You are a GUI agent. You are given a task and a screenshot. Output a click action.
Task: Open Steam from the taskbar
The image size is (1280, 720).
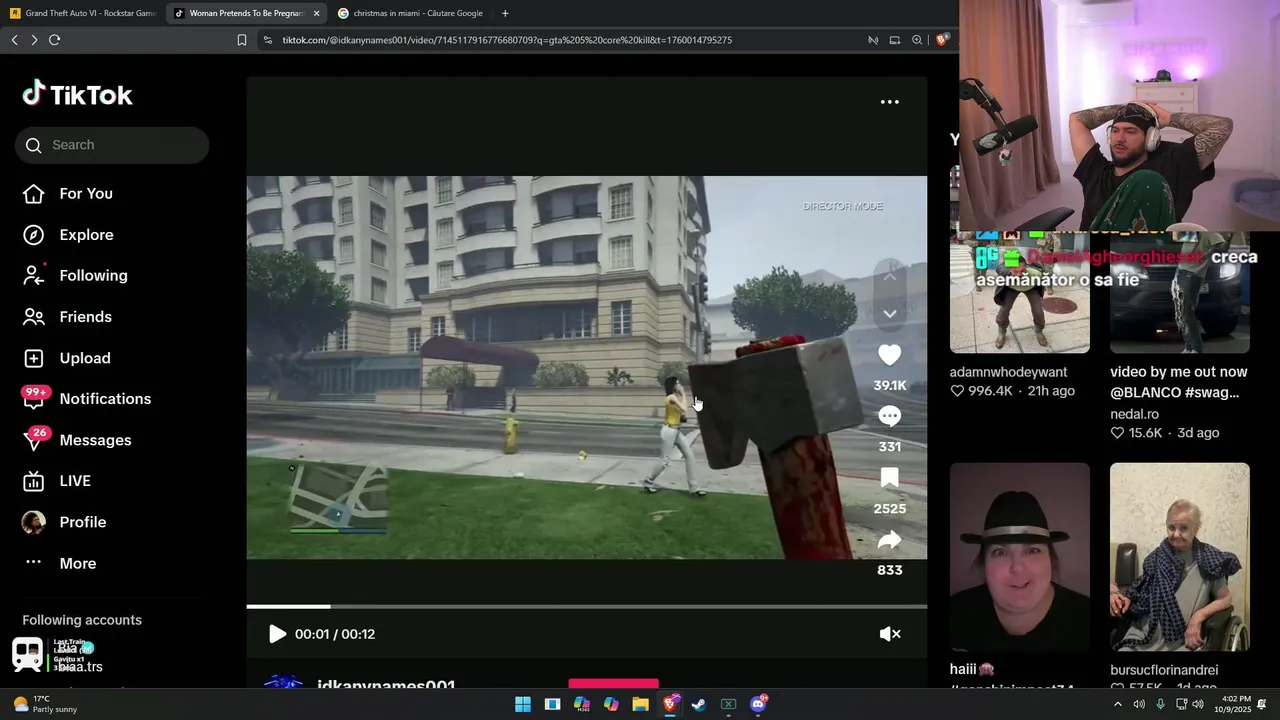coord(699,704)
